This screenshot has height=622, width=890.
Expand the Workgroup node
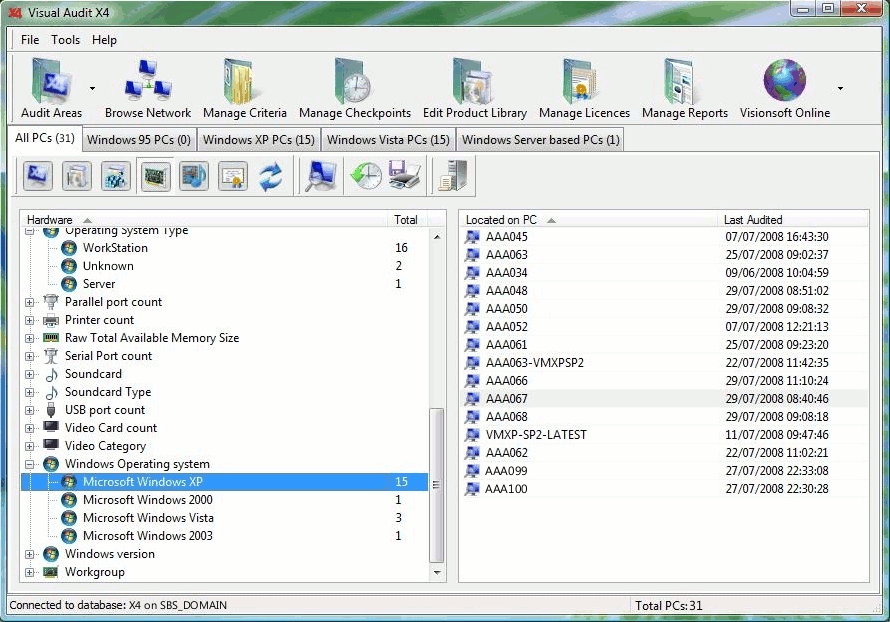click(30, 573)
